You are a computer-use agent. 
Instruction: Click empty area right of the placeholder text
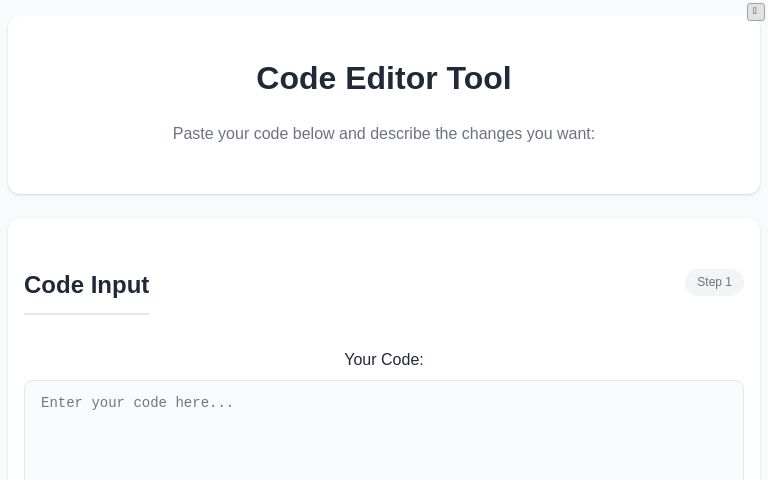[x=500, y=403]
